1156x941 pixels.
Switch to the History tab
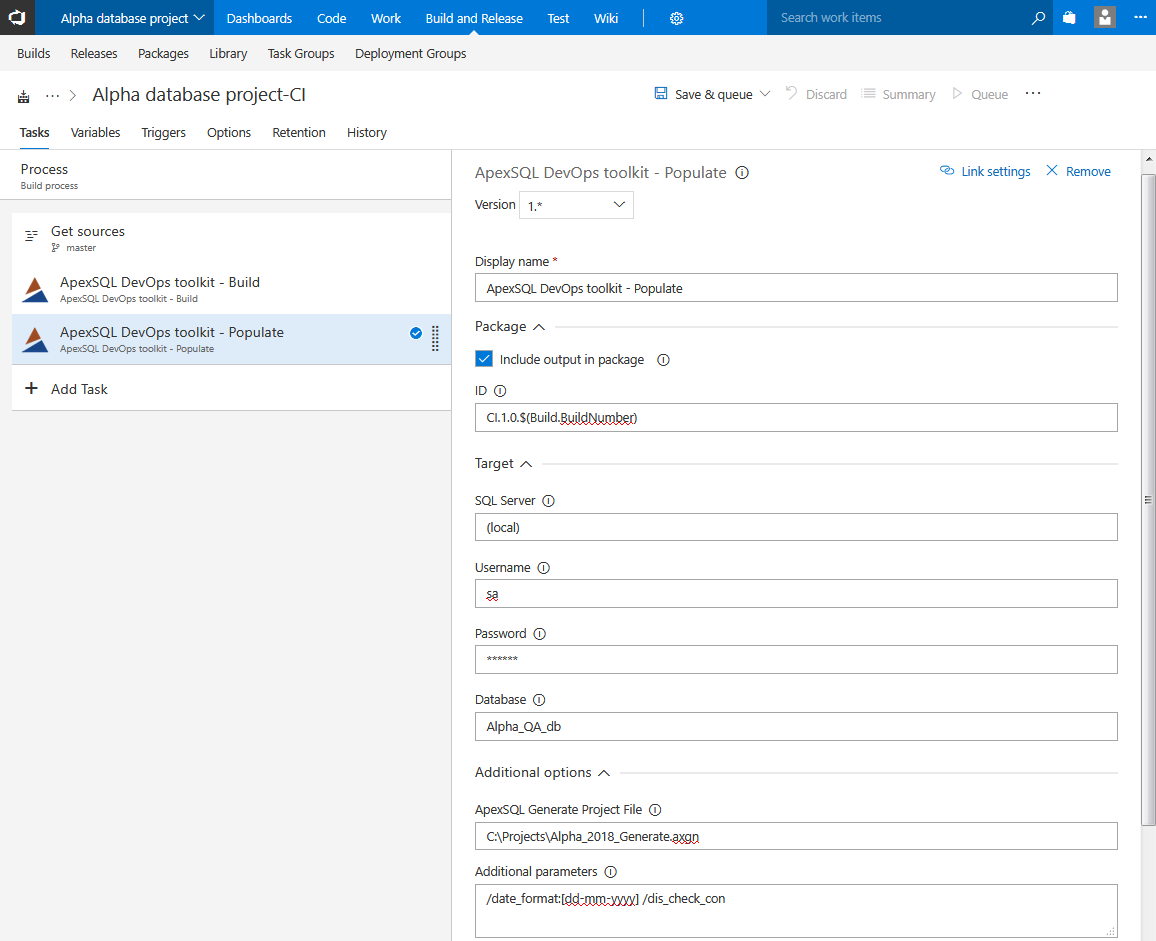click(x=366, y=133)
